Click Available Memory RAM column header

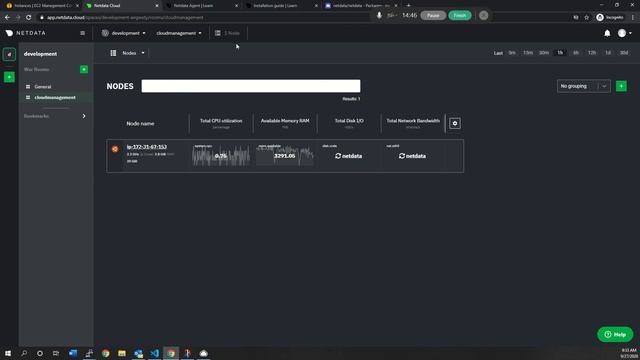click(x=285, y=121)
